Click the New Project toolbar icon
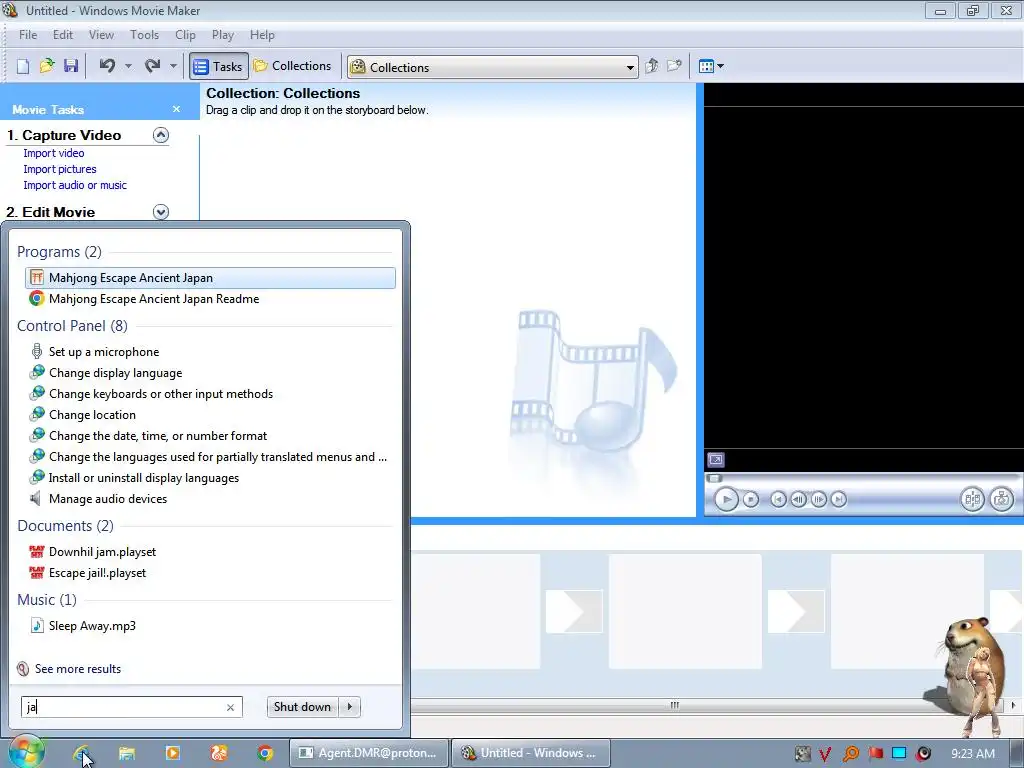 pos(23,66)
